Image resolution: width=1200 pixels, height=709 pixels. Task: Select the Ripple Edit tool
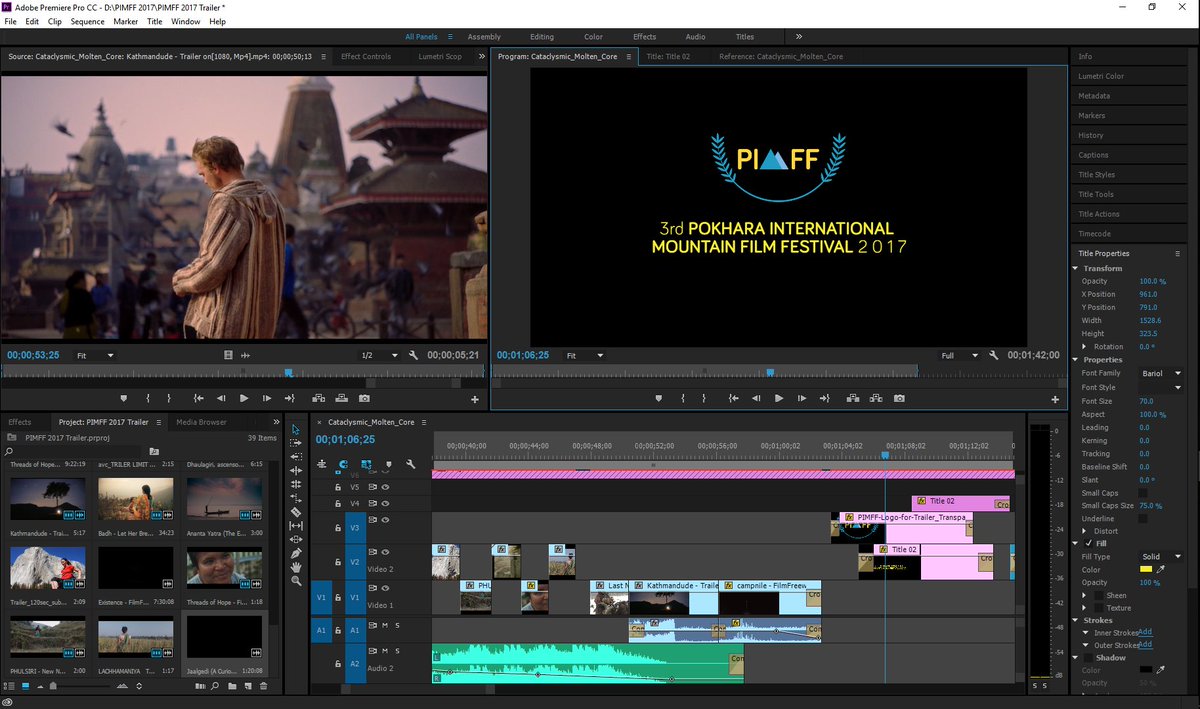tap(296, 470)
